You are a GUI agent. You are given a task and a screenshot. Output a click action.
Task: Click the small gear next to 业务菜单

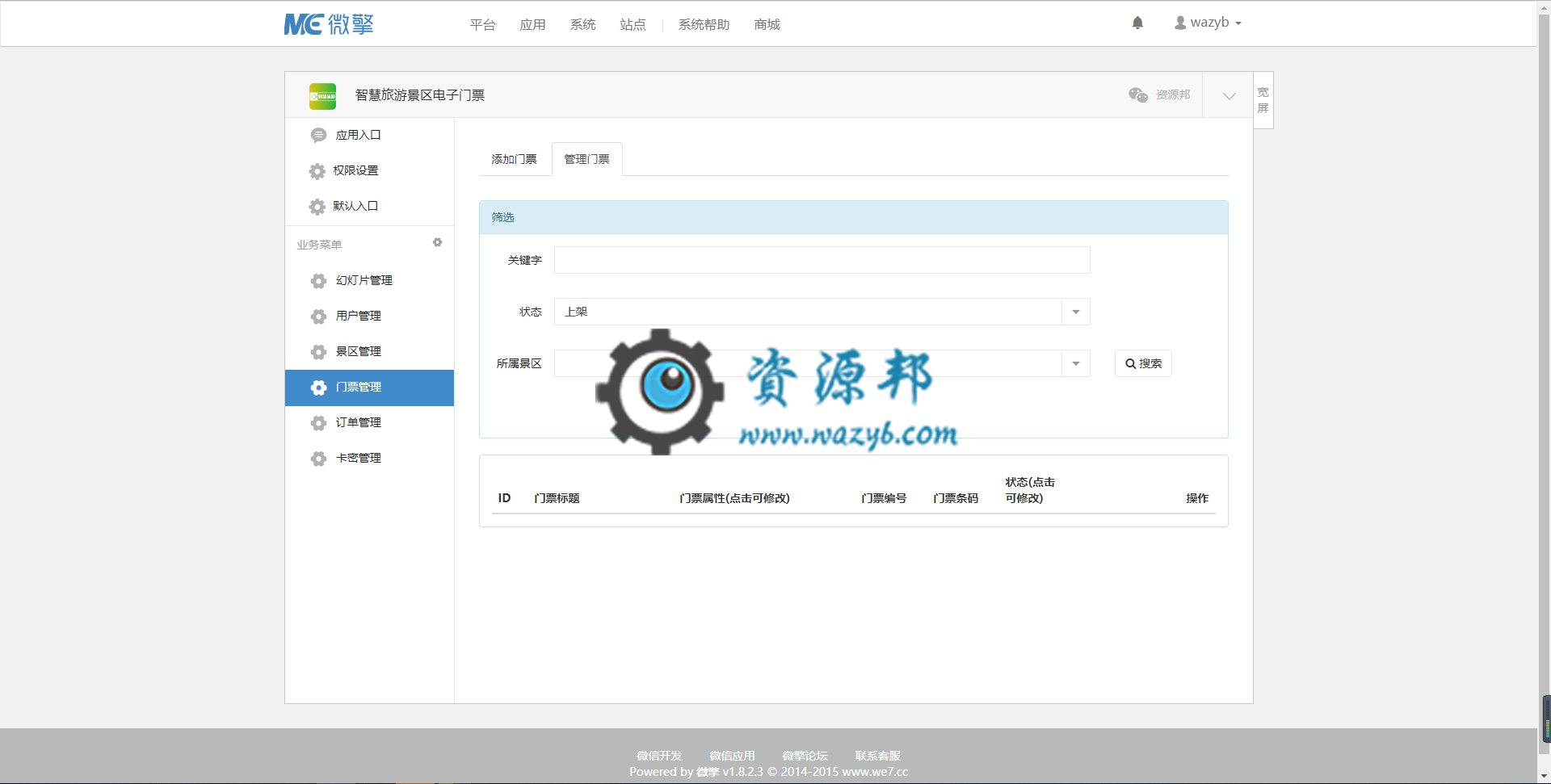(437, 242)
